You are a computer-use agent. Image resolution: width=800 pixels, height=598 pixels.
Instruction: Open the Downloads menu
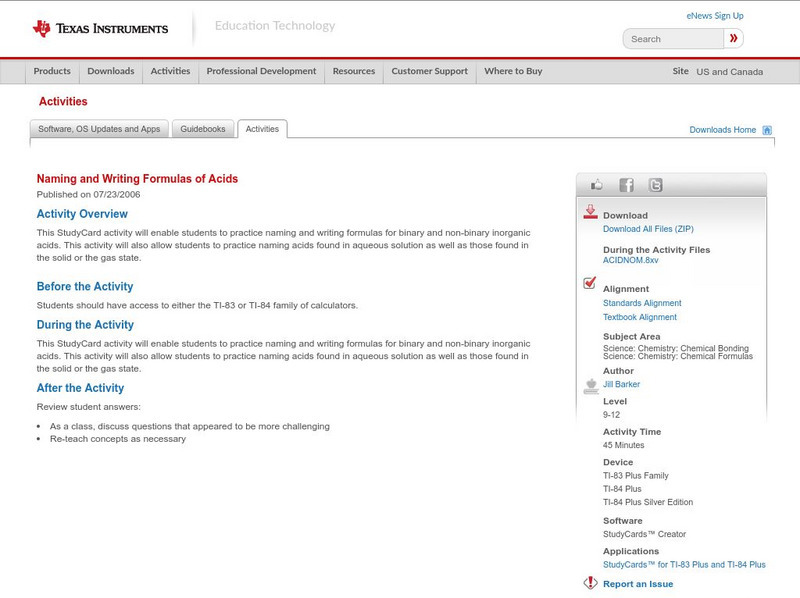(x=111, y=71)
